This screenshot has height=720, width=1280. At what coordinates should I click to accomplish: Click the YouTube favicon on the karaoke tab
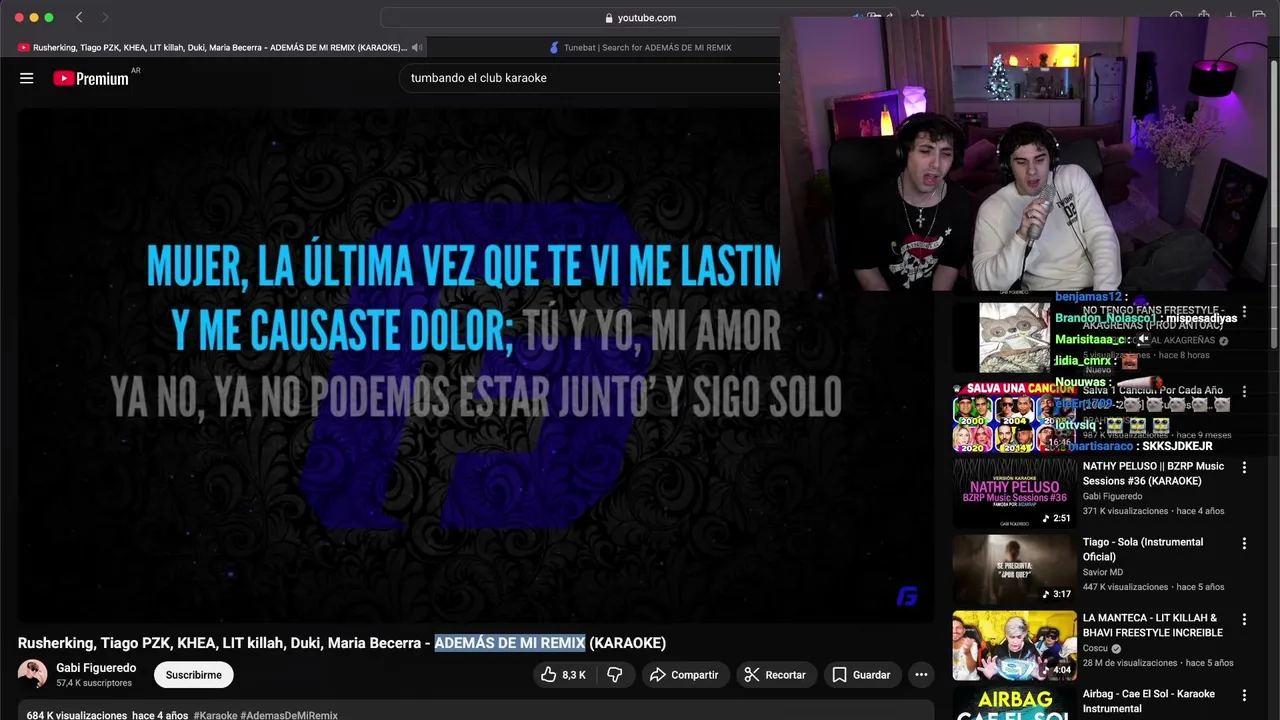point(24,47)
